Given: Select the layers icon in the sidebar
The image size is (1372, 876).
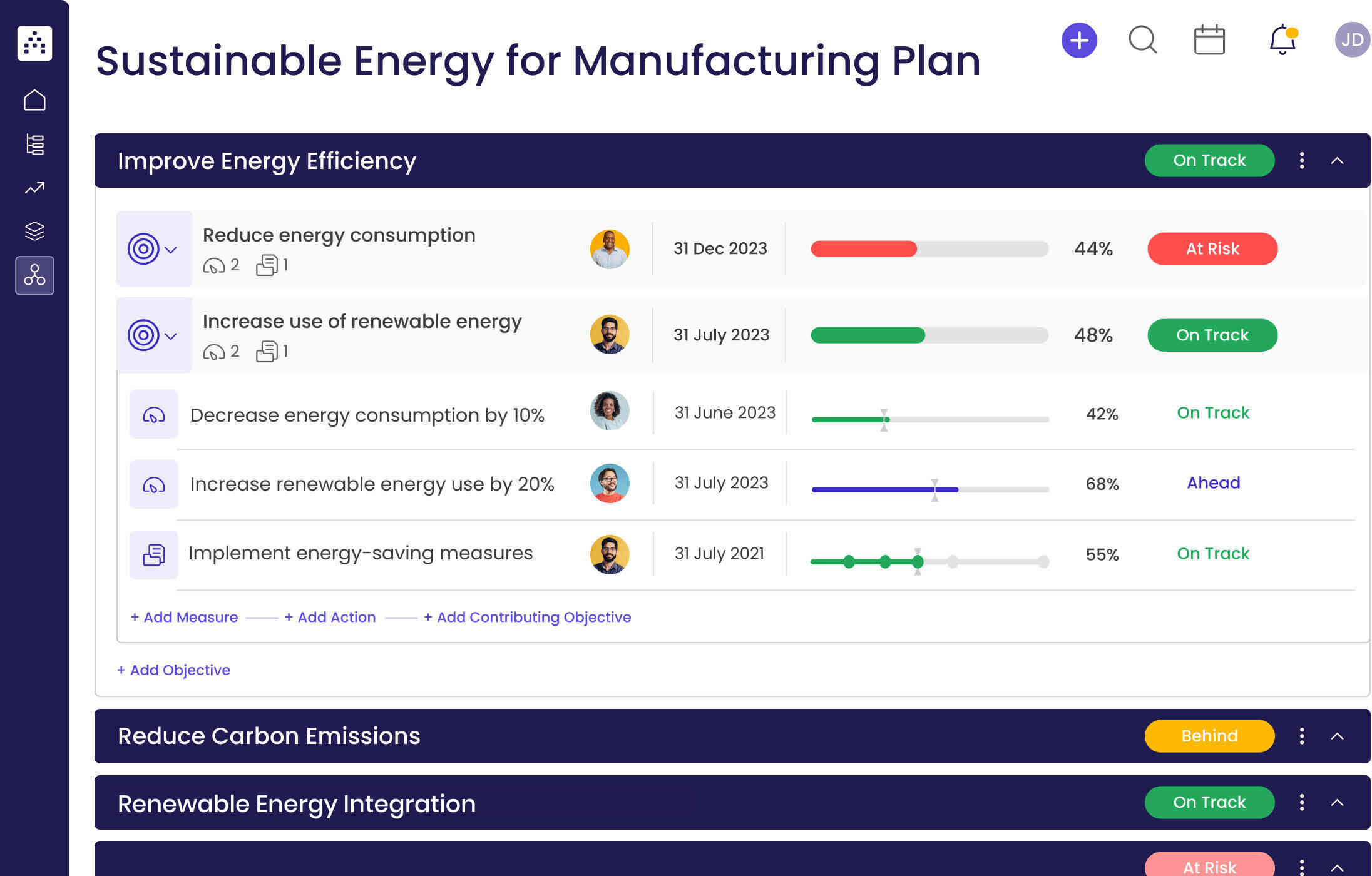Looking at the screenshot, I should point(34,231).
